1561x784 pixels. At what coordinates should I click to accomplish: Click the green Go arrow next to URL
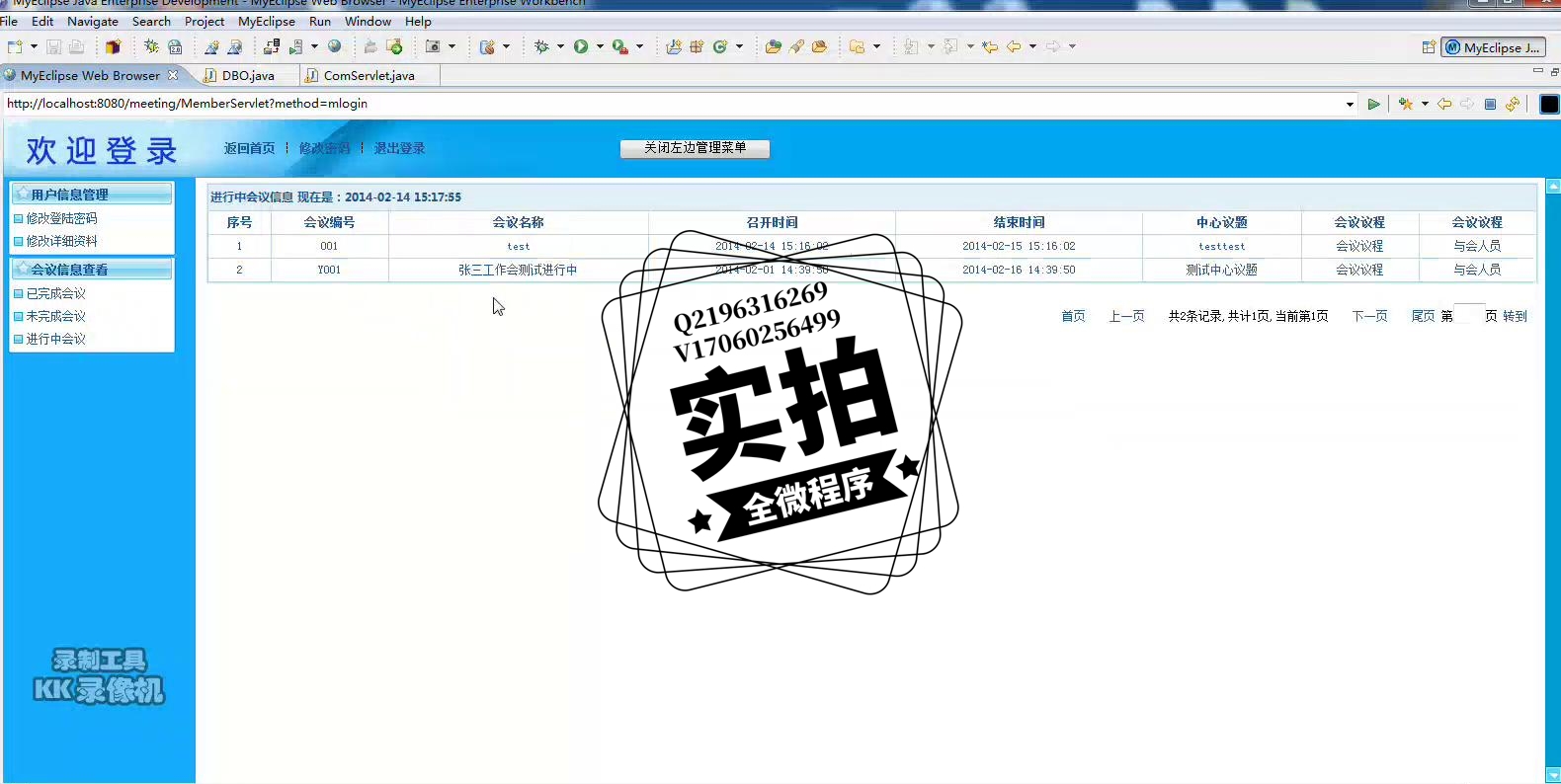tap(1373, 104)
